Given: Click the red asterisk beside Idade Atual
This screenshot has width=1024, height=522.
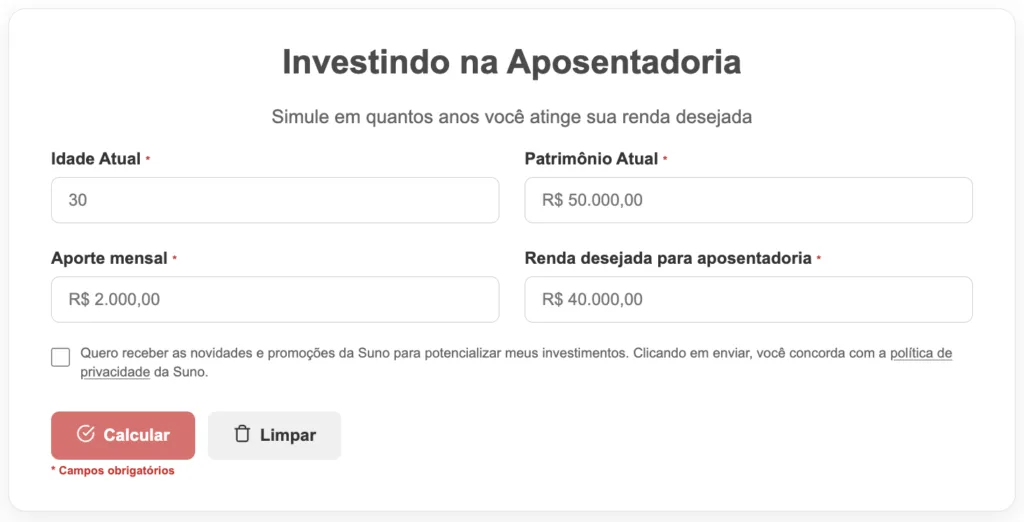Looking at the screenshot, I should [148, 159].
